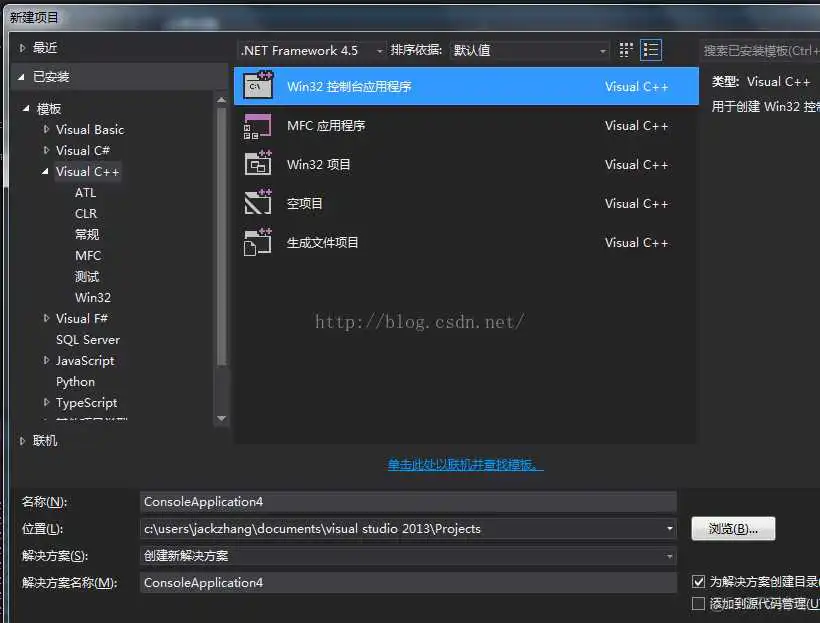
Task: Select the 生成文件项目 template name
Action: click(322, 243)
